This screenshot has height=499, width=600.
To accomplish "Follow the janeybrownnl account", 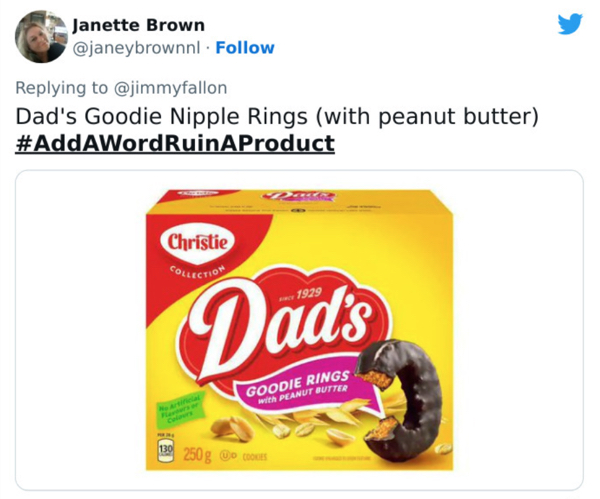I will click(x=245, y=48).
